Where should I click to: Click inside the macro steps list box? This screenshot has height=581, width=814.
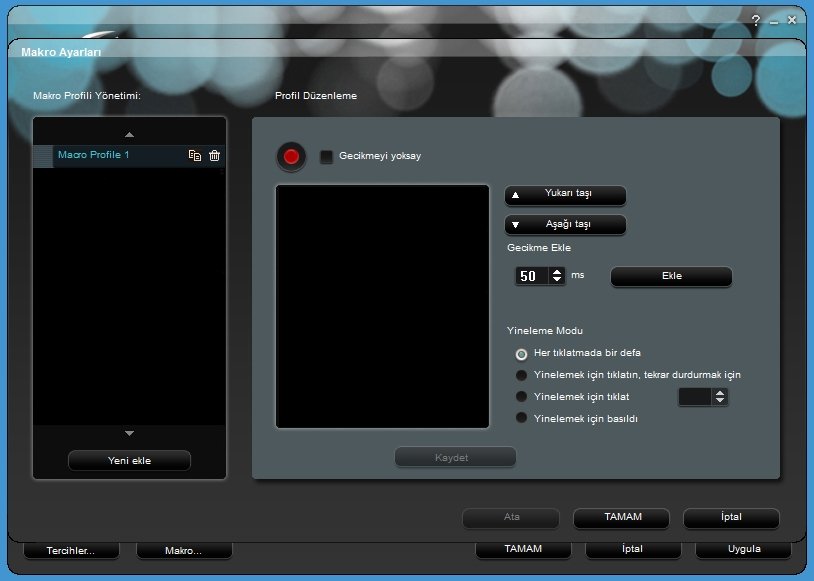click(x=383, y=306)
